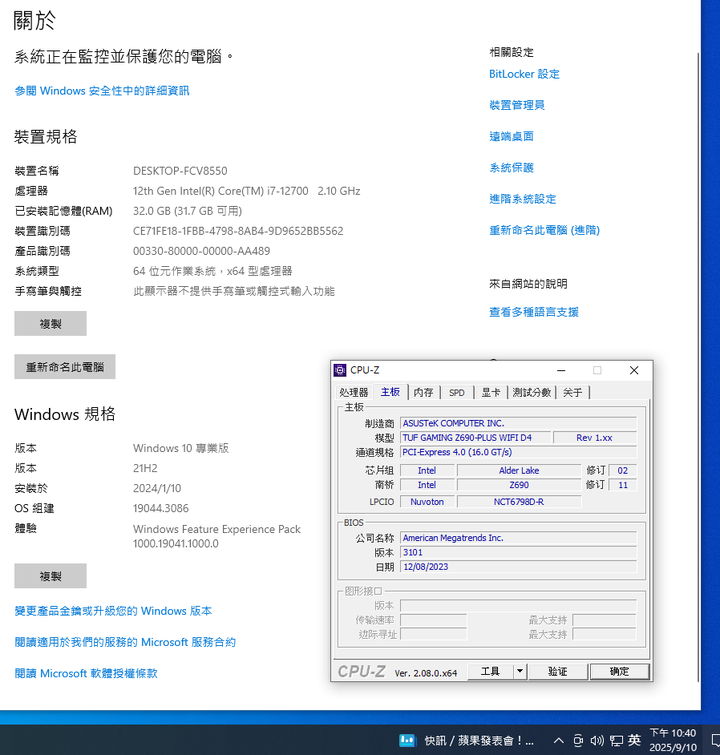This screenshot has height=755, width=720.
Task: Click device name DESKTOP-FCV8550
Action: click(x=180, y=171)
